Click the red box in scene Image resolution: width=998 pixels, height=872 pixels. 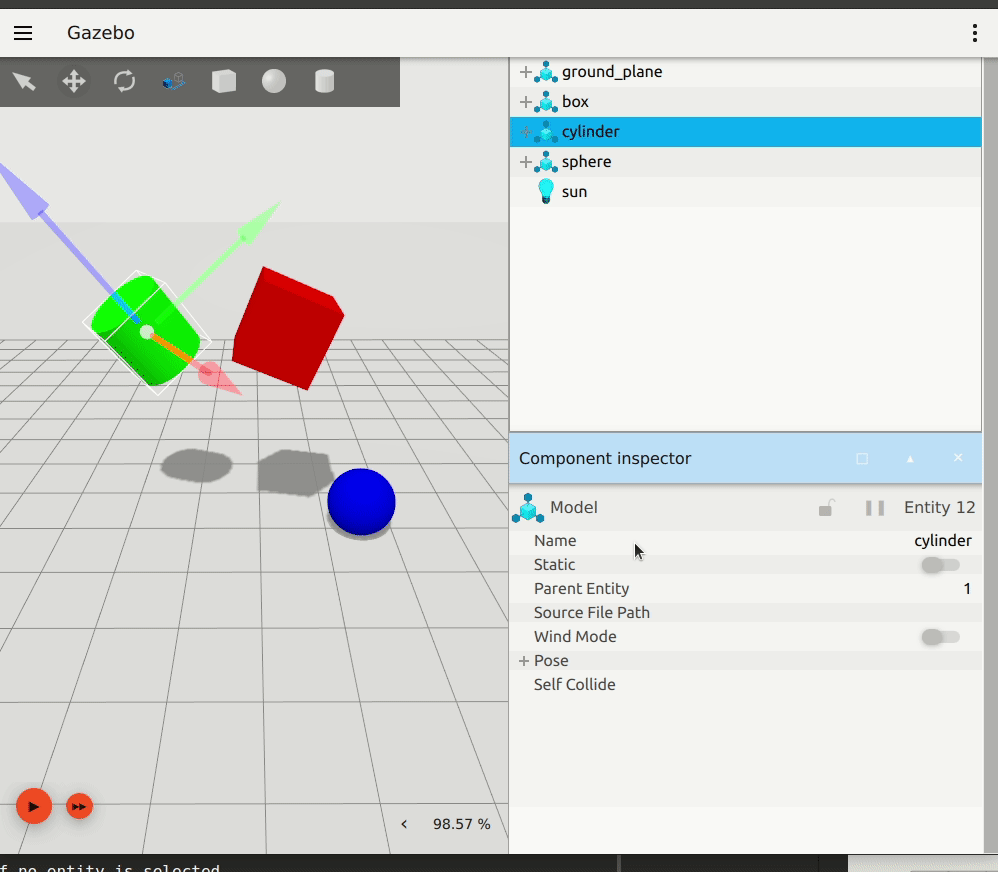[x=288, y=328]
